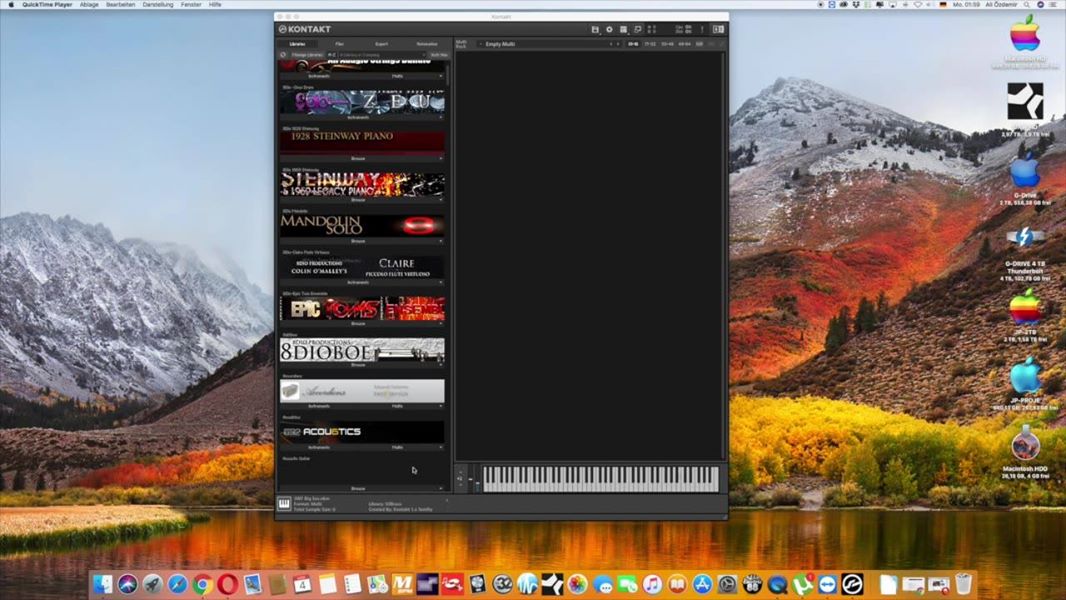Open the Ablage menu in menu bar
This screenshot has width=1066, height=600.
(x=89, y=5)
